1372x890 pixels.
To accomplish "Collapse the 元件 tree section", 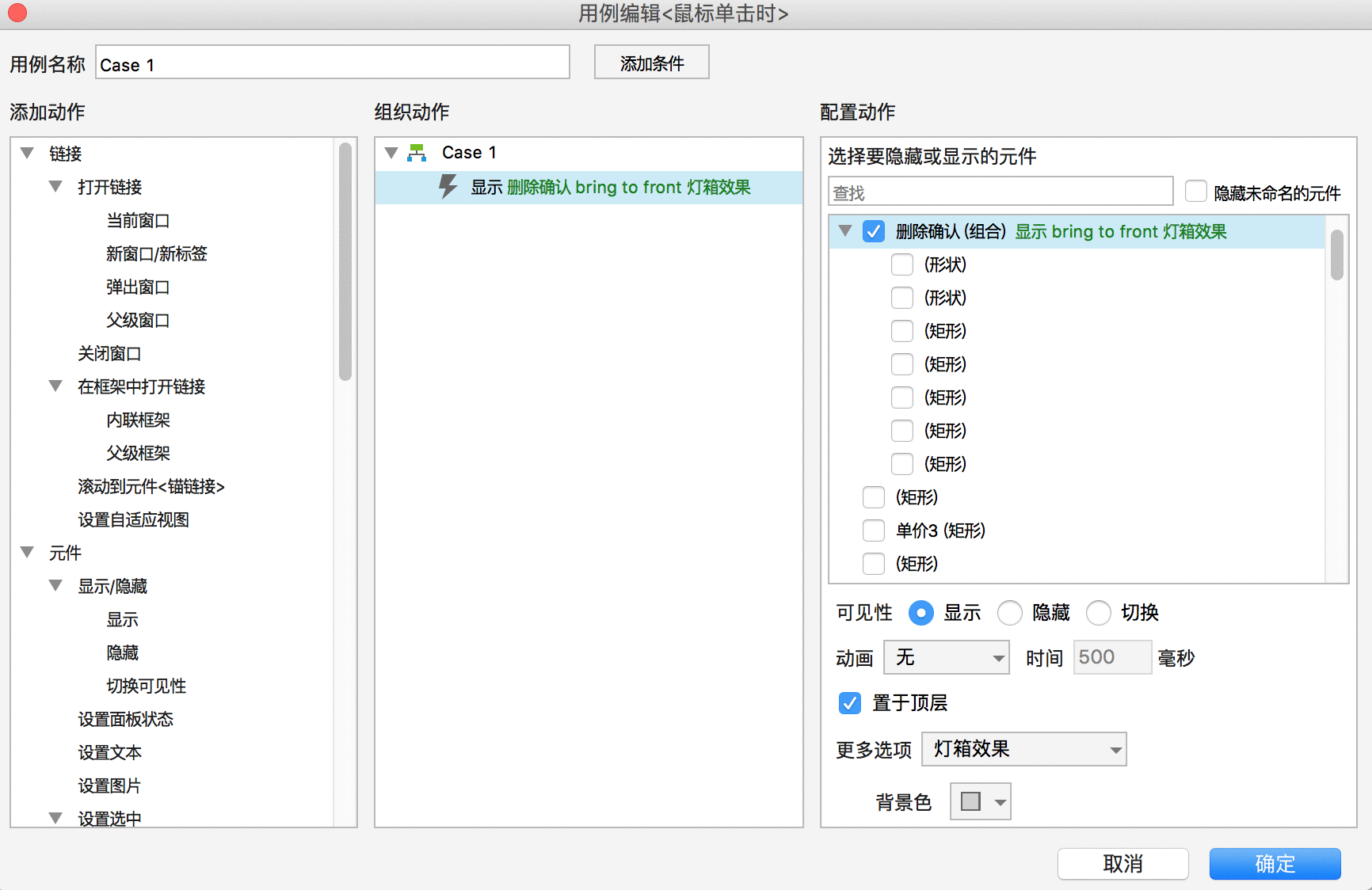I will (x=27, y=552).
